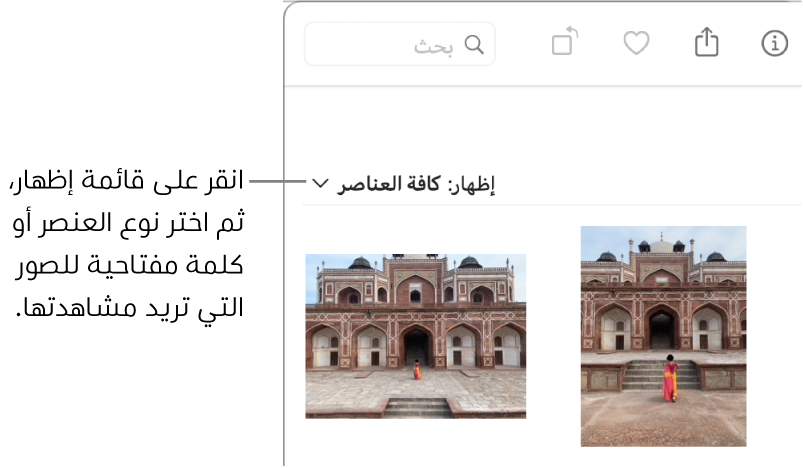Focus the بحث search field
Viewport: 803px width, 468px height.
tap(399, 44)
